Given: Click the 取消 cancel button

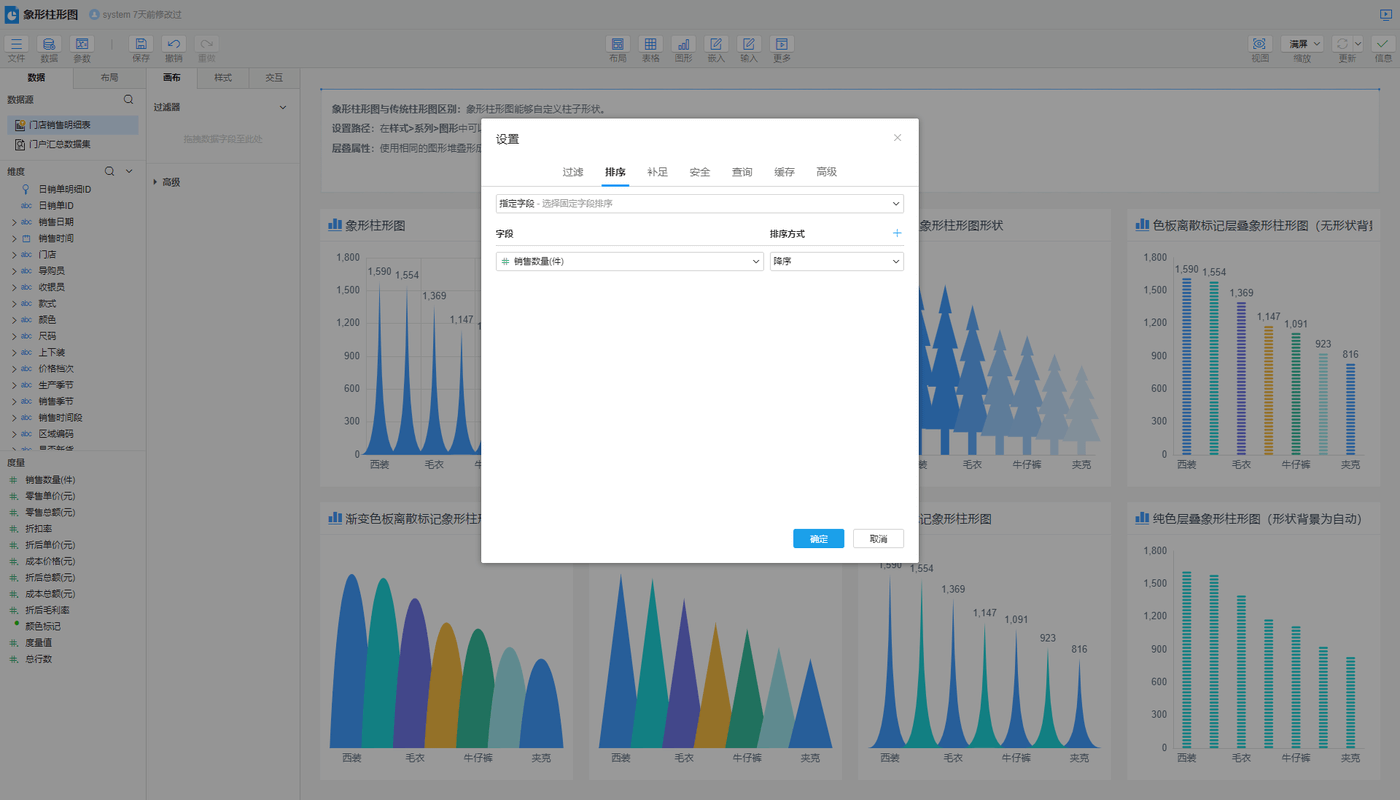Looking at the screenshot, I should [x=878, y=539].
